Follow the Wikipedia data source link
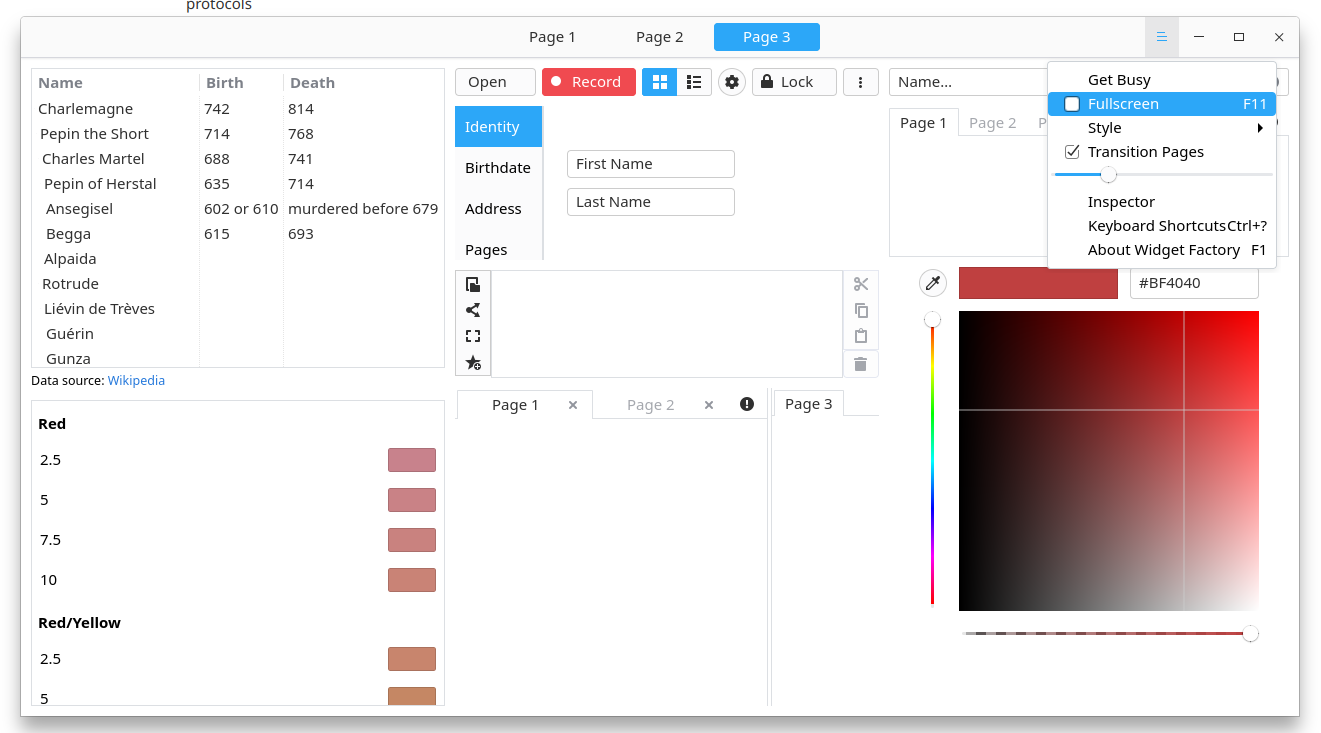 (x=136, y=381)
